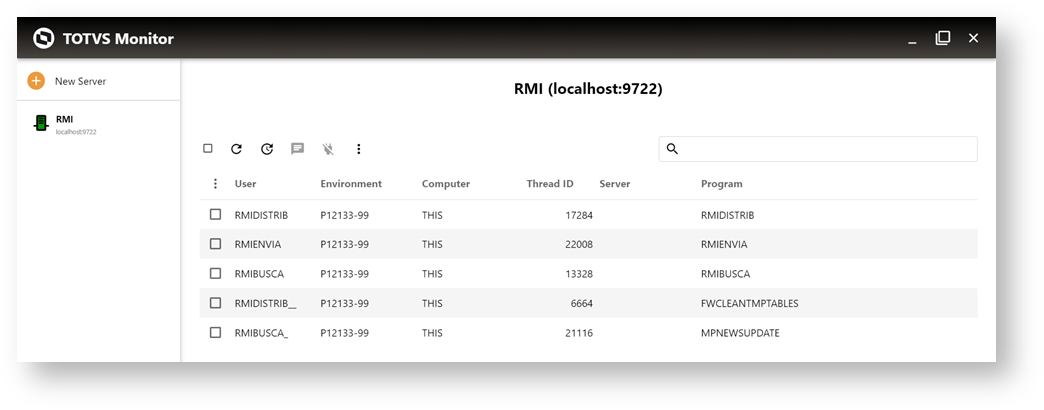The width and height of the screenshot is (1044, 410).
Task: Click computer THIS in FWCLEANTMPTABLES row
Action: point(432,304)
